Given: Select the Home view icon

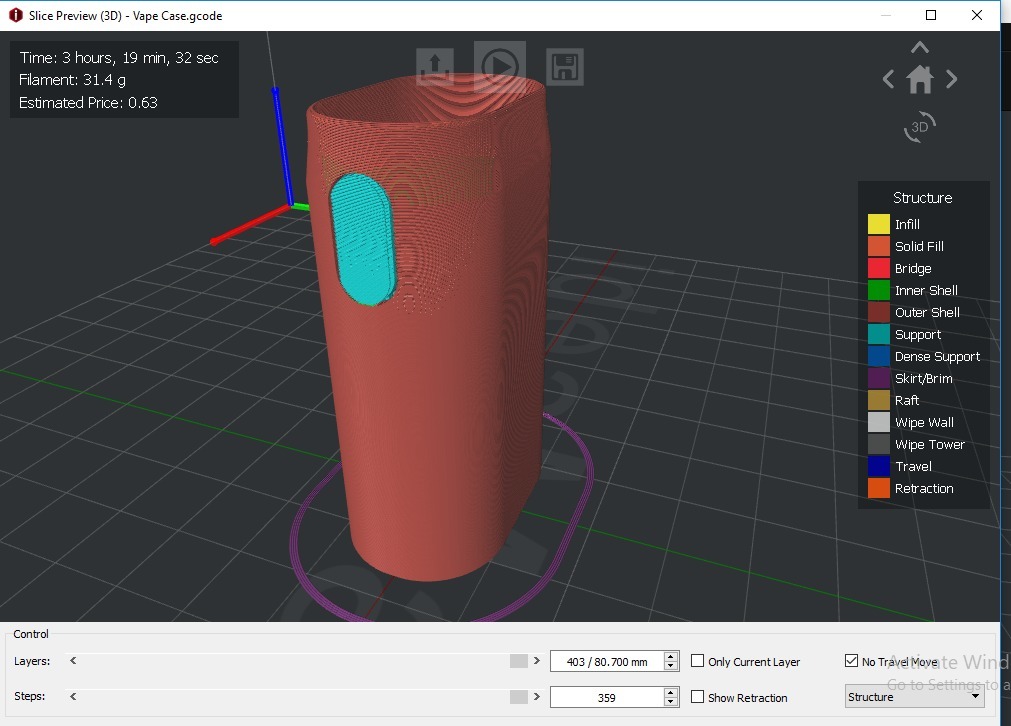Looking at the screenshot, I should point(919,79).
